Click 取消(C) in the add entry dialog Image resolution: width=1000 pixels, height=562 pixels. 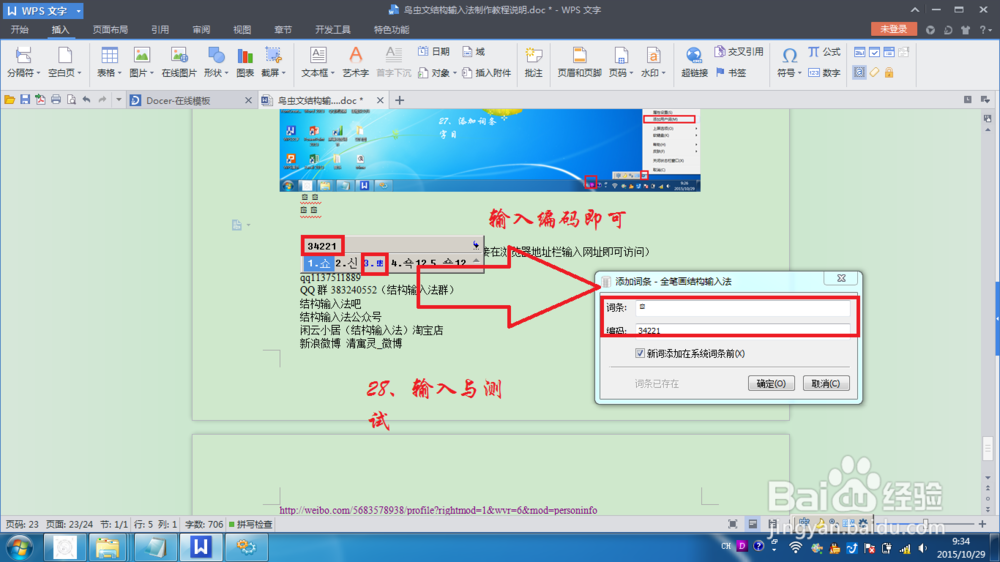826,383
